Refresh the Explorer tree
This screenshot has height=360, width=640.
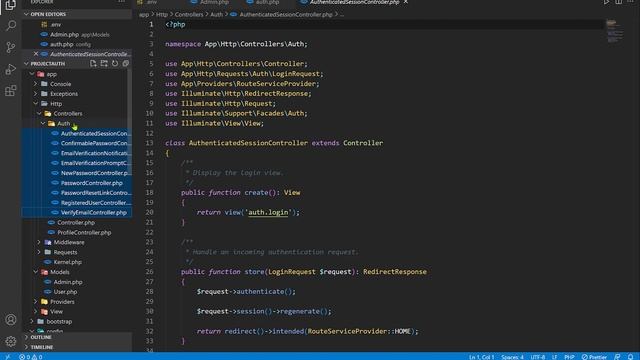(115, 64)
